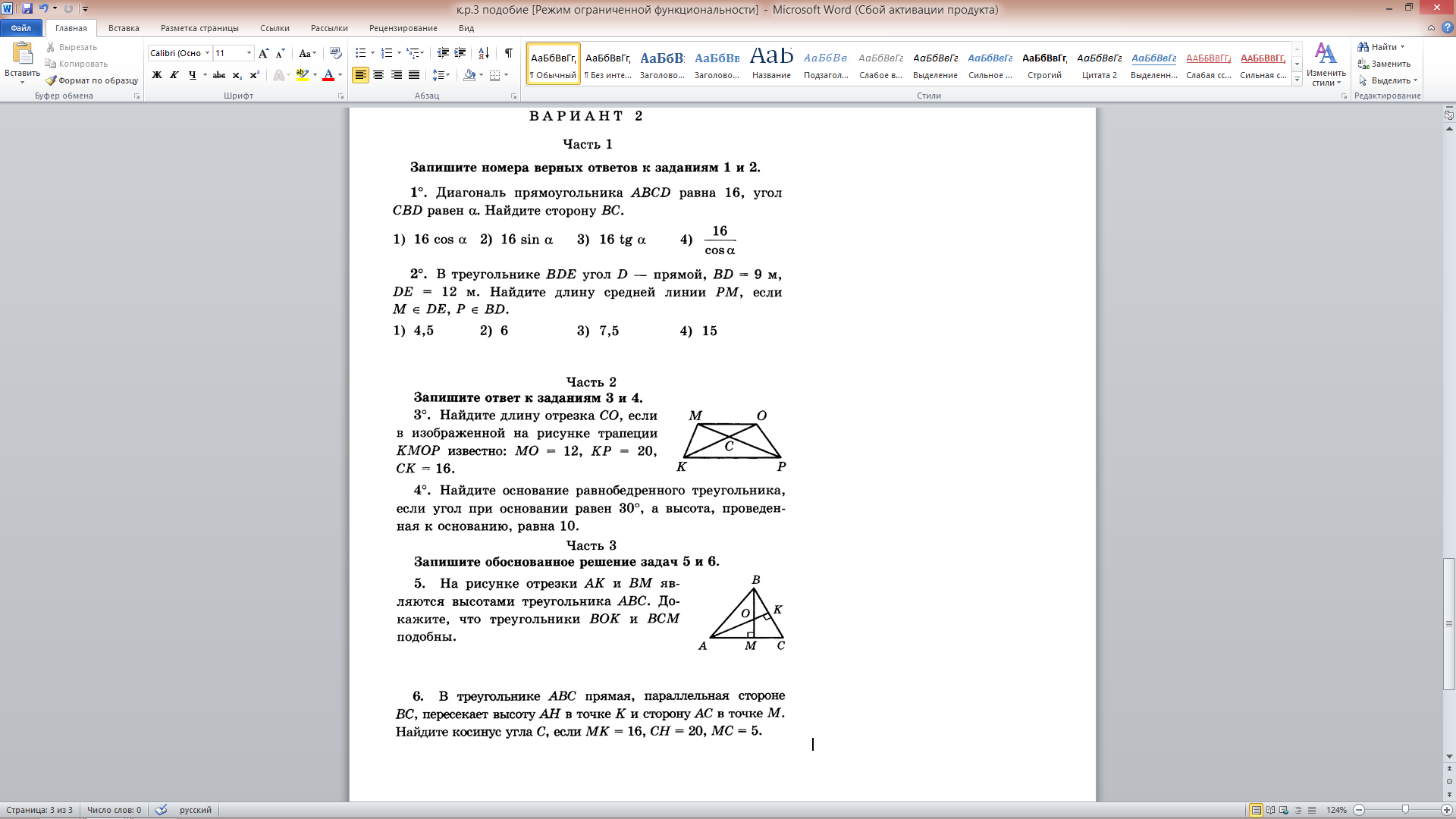Image resolution: width=1456 pixels, height=819 pixels.
Task: Click the Save icon in quick access toolbar
Action: click(x=27, y=8)
